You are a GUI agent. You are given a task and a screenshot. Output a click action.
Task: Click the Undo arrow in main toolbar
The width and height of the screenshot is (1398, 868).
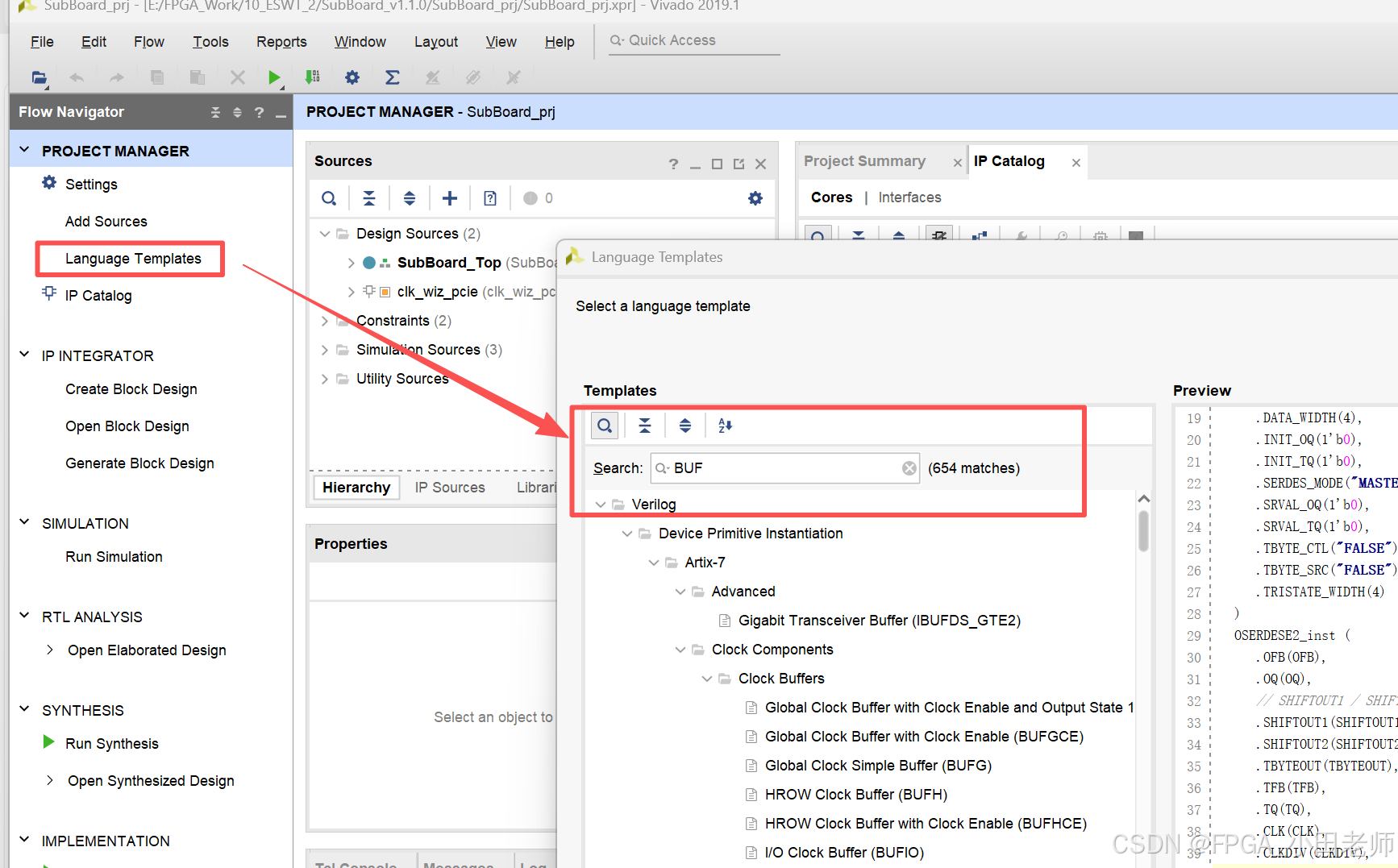tap(77, 77)
